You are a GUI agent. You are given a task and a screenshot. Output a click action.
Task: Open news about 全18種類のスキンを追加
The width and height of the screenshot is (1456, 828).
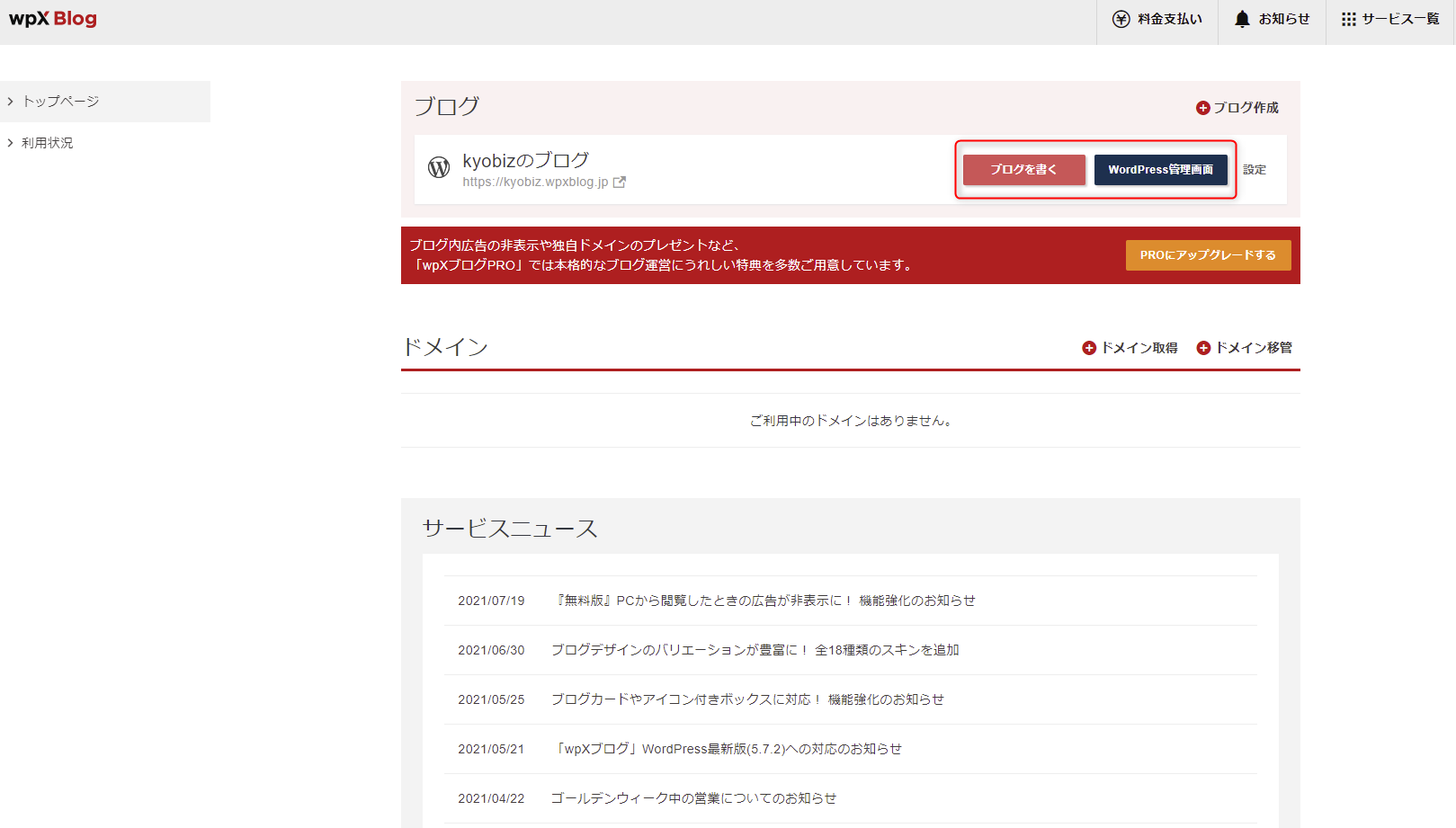(x=755, y=650)
